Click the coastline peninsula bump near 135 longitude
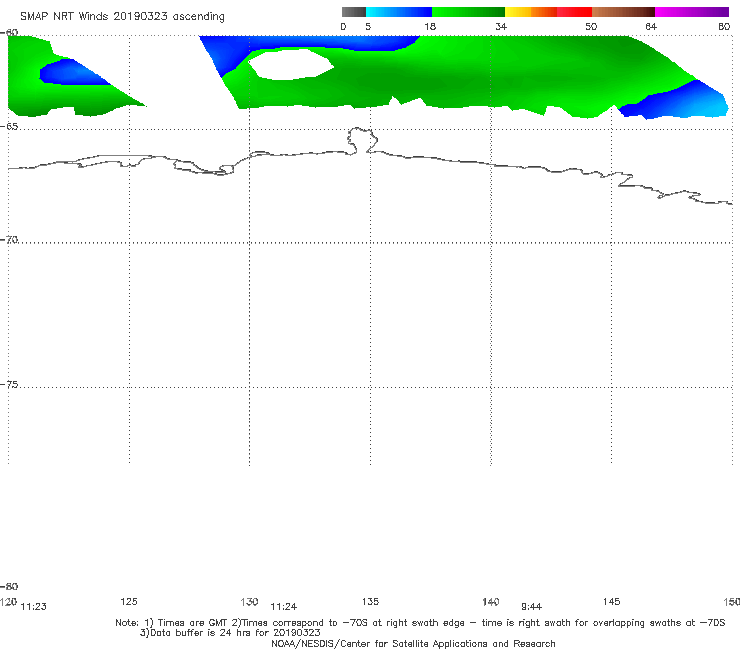 [x=362, y=140]
